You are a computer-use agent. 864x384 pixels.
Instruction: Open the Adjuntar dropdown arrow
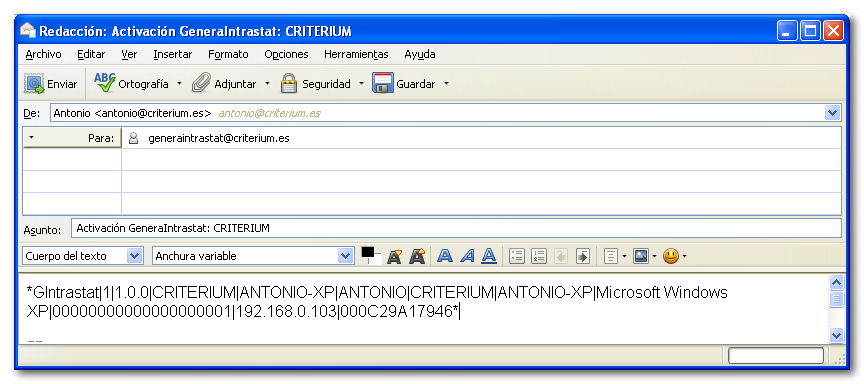[267, 84]
